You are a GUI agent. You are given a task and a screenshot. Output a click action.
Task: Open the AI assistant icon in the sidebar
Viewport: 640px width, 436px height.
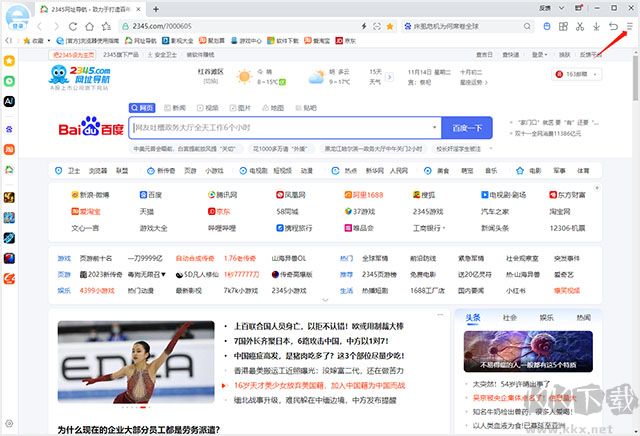point(9,102)
